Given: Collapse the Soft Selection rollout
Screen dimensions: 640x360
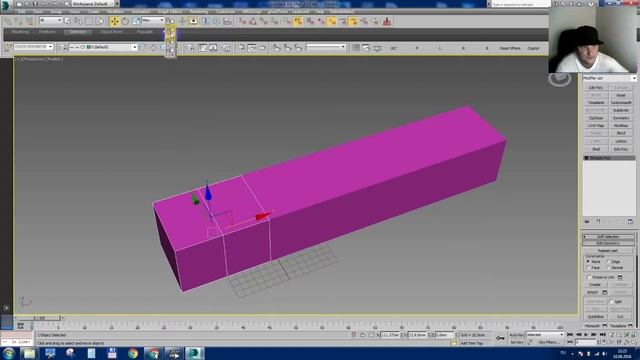Looking at the screenshot, I should 608,236.
